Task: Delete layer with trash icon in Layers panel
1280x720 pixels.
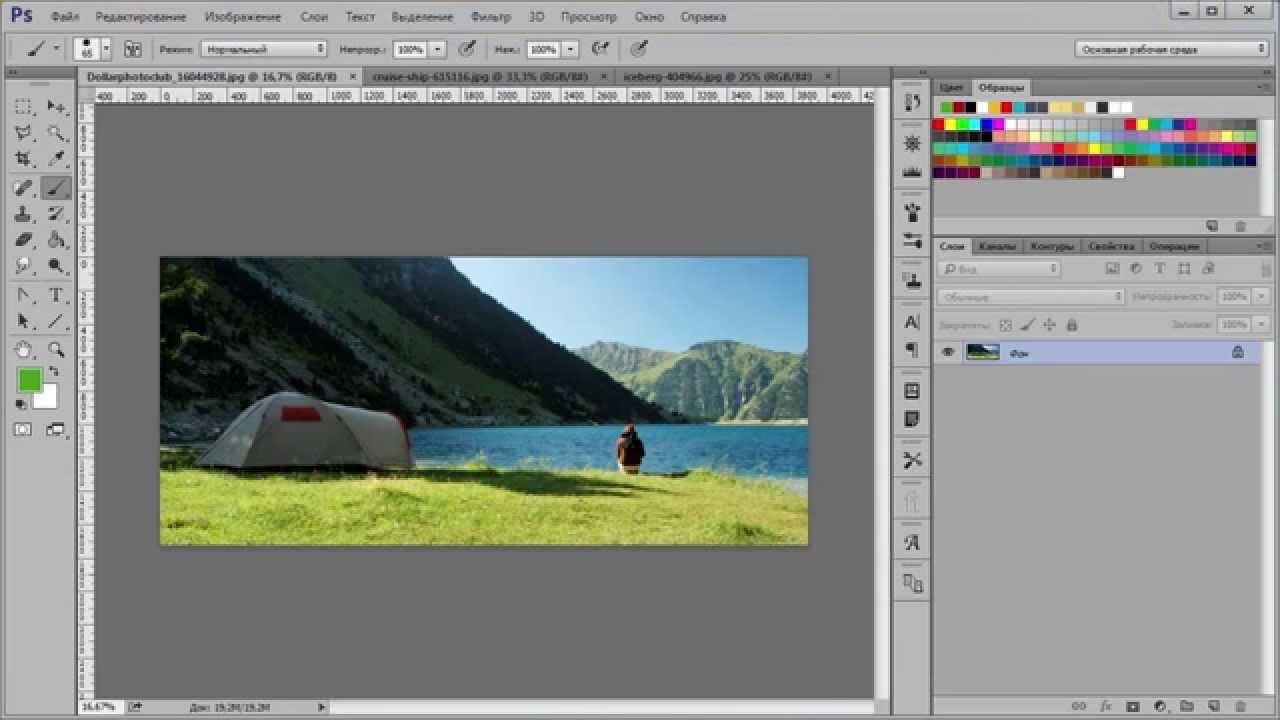Action: click(x=1240, y=707)
